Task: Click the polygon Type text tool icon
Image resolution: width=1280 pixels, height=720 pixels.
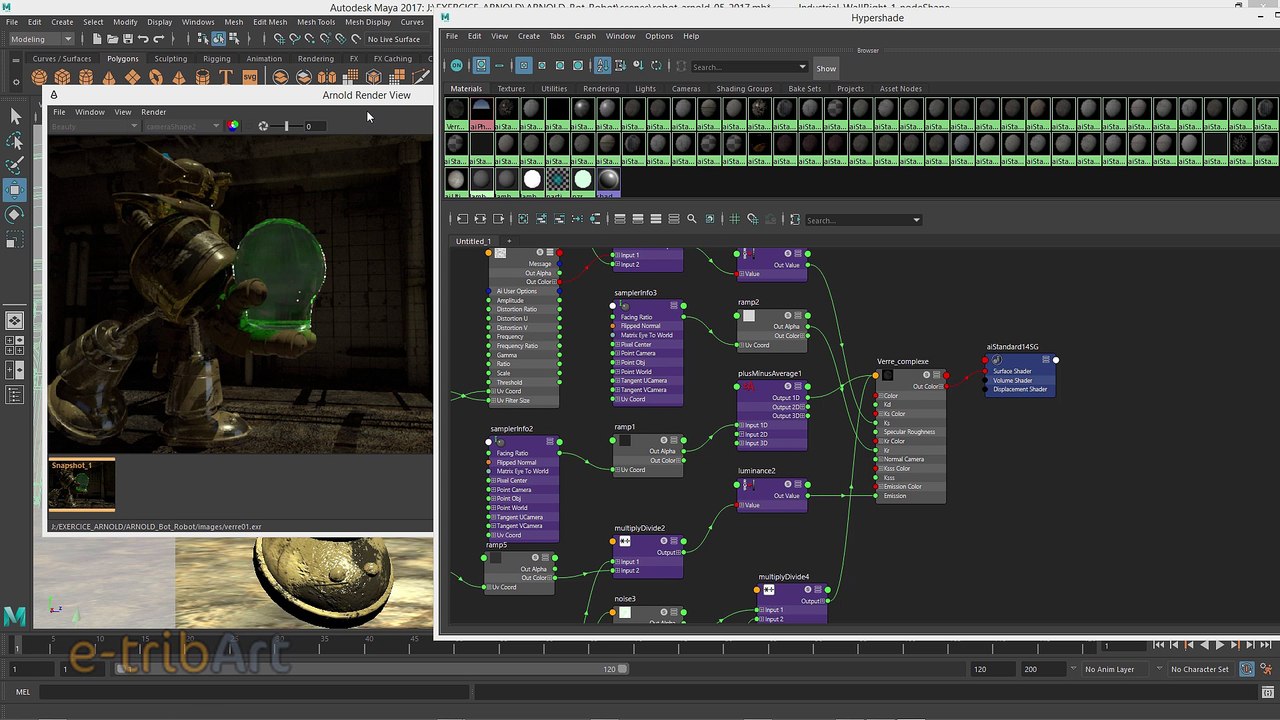Action: click(227, 77)
